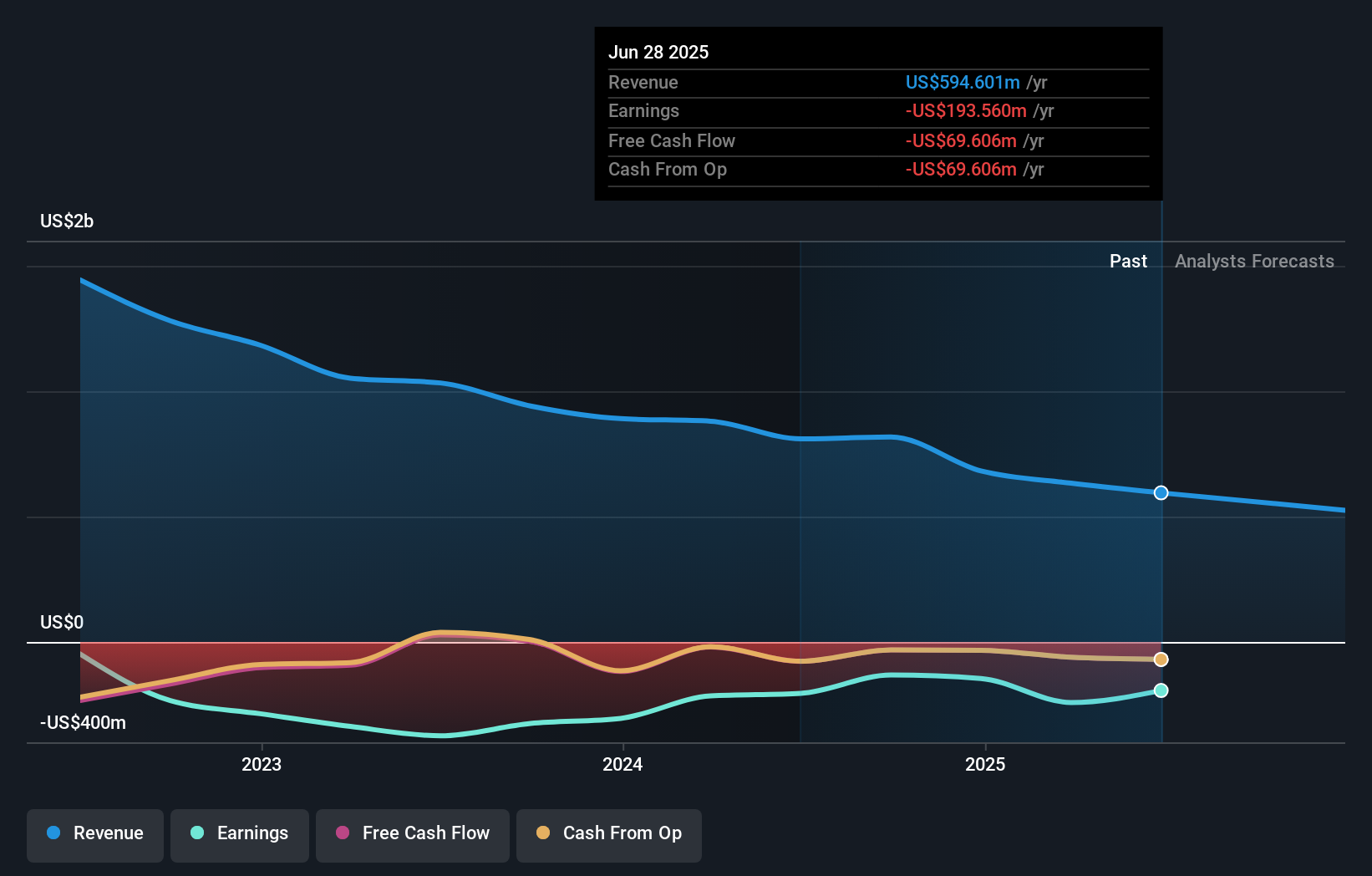Click the orange Cash From Op legend dot
The width and height of the screenshot is (1372, 876).
pyautogui.click(x=543, y=833)
